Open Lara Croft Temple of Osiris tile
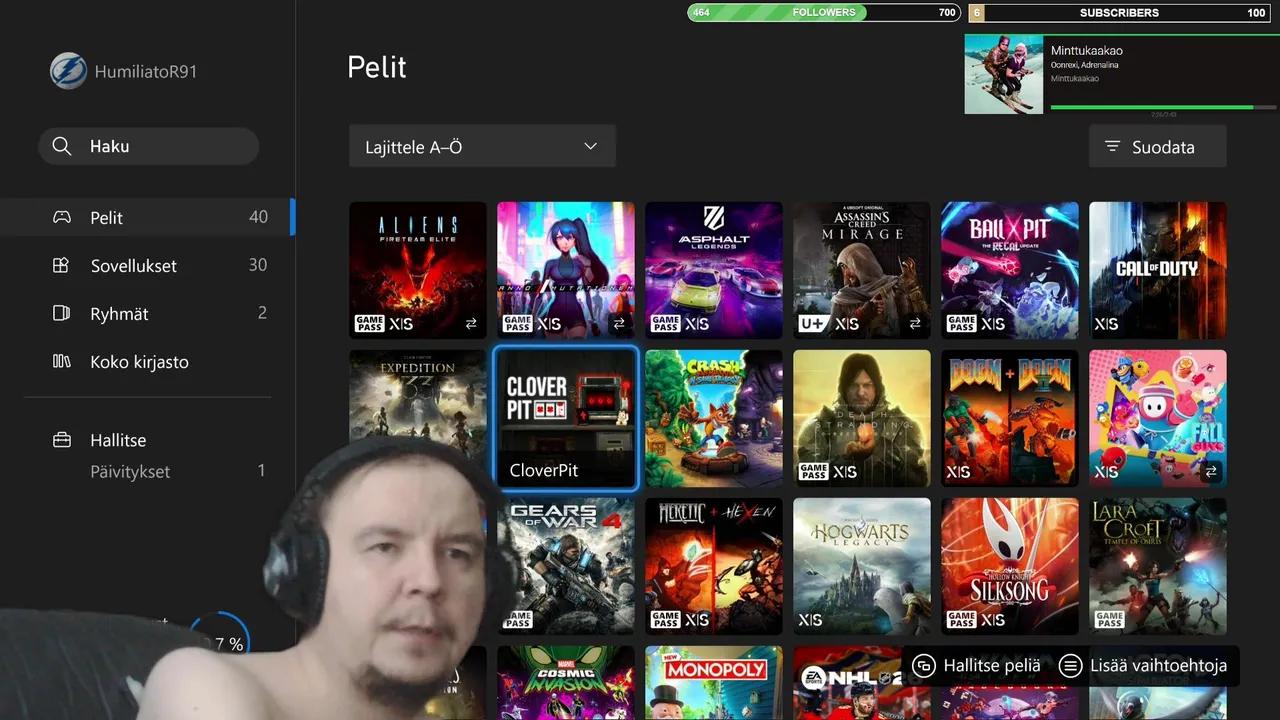Image resolution: width=1280 pixels, height=720 pixels. [x=1158, y=566]
